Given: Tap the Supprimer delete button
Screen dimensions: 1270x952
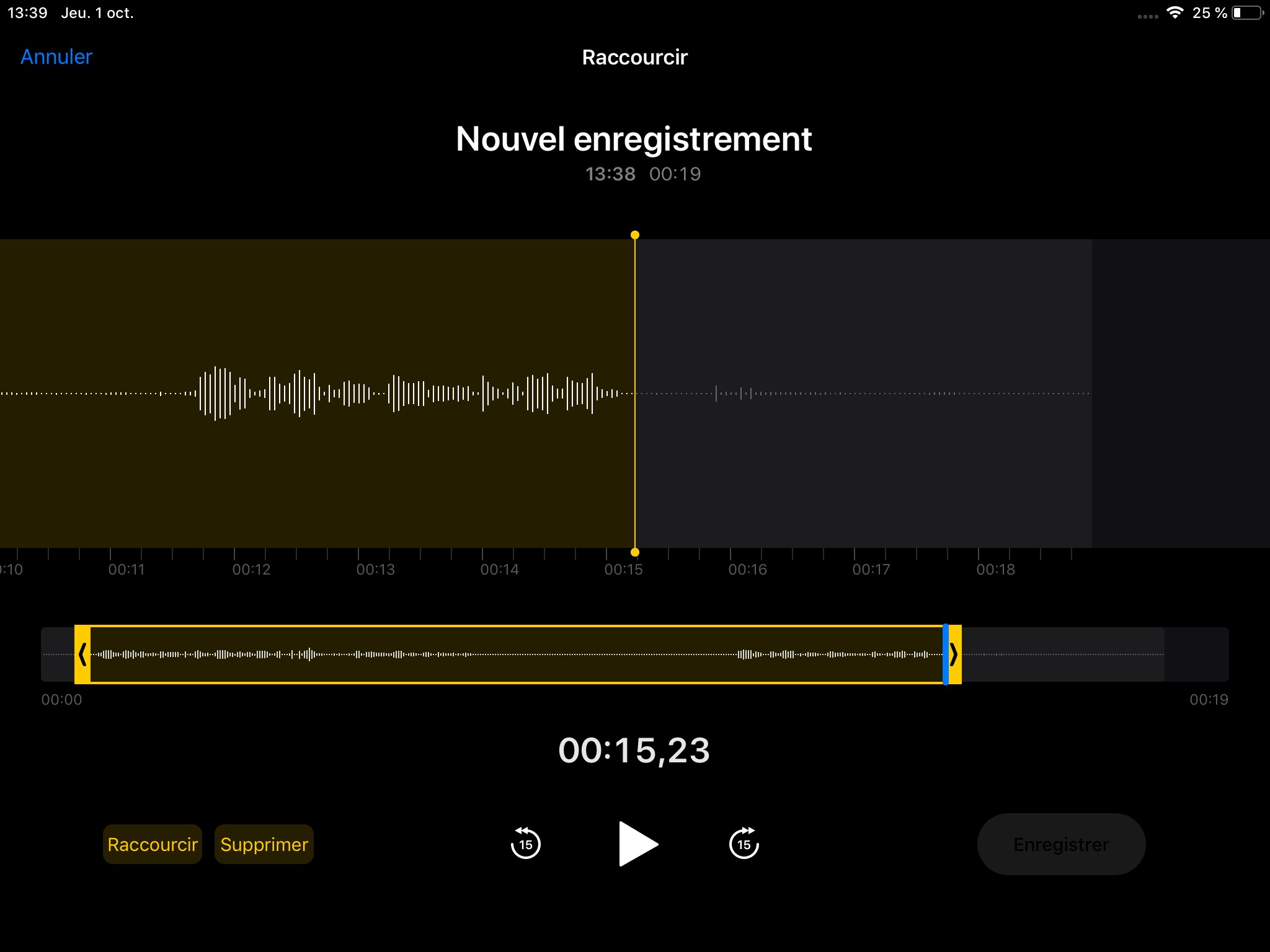Looking at the screenshot, I should [264, 844].
